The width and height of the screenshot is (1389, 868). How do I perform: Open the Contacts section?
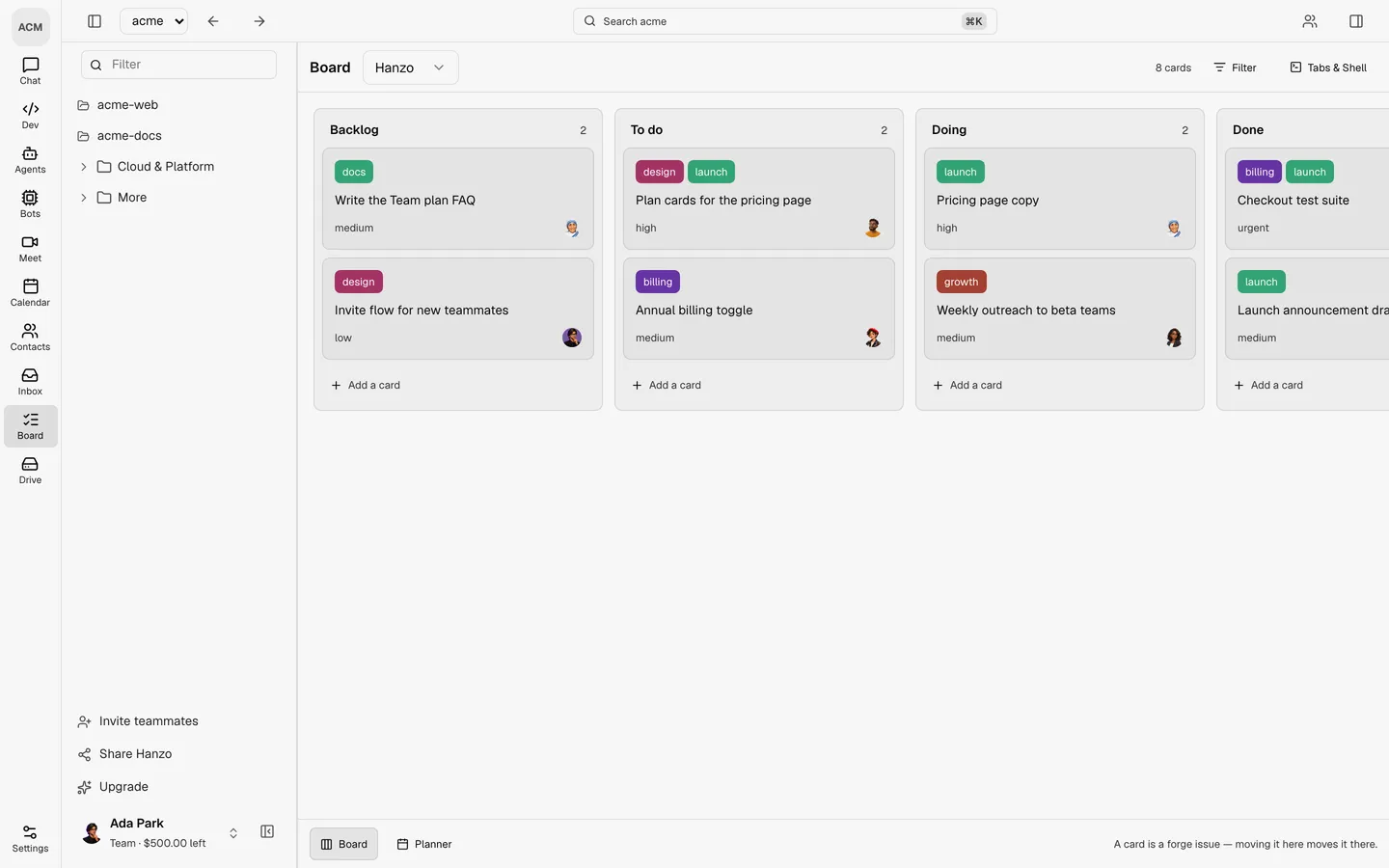pyautogui.click(x=30, y=337)
